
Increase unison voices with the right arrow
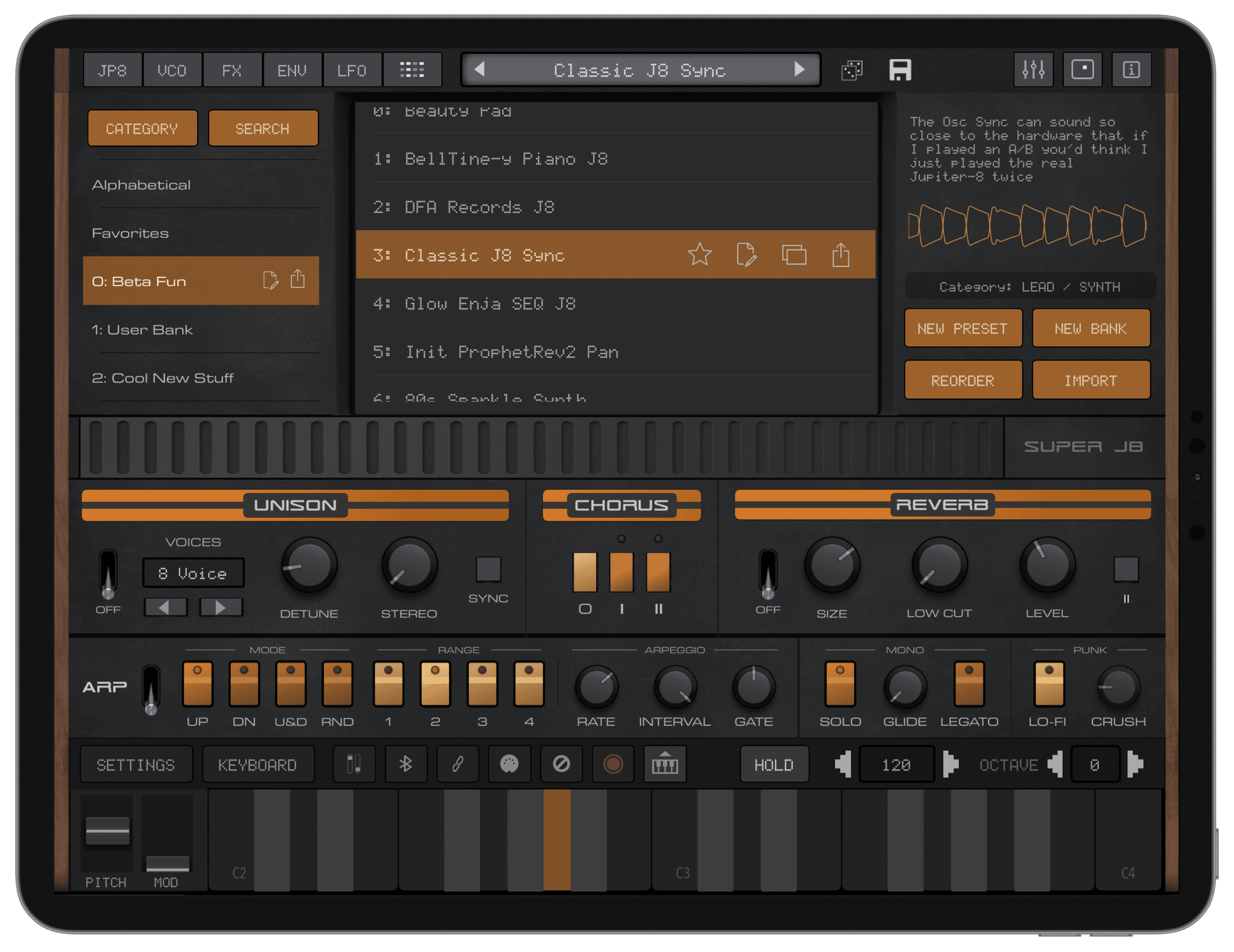[x=221, y=607]
